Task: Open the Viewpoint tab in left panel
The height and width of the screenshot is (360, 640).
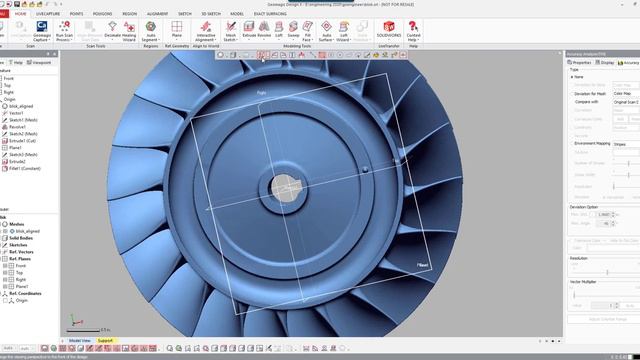Action: coord(39,62)
